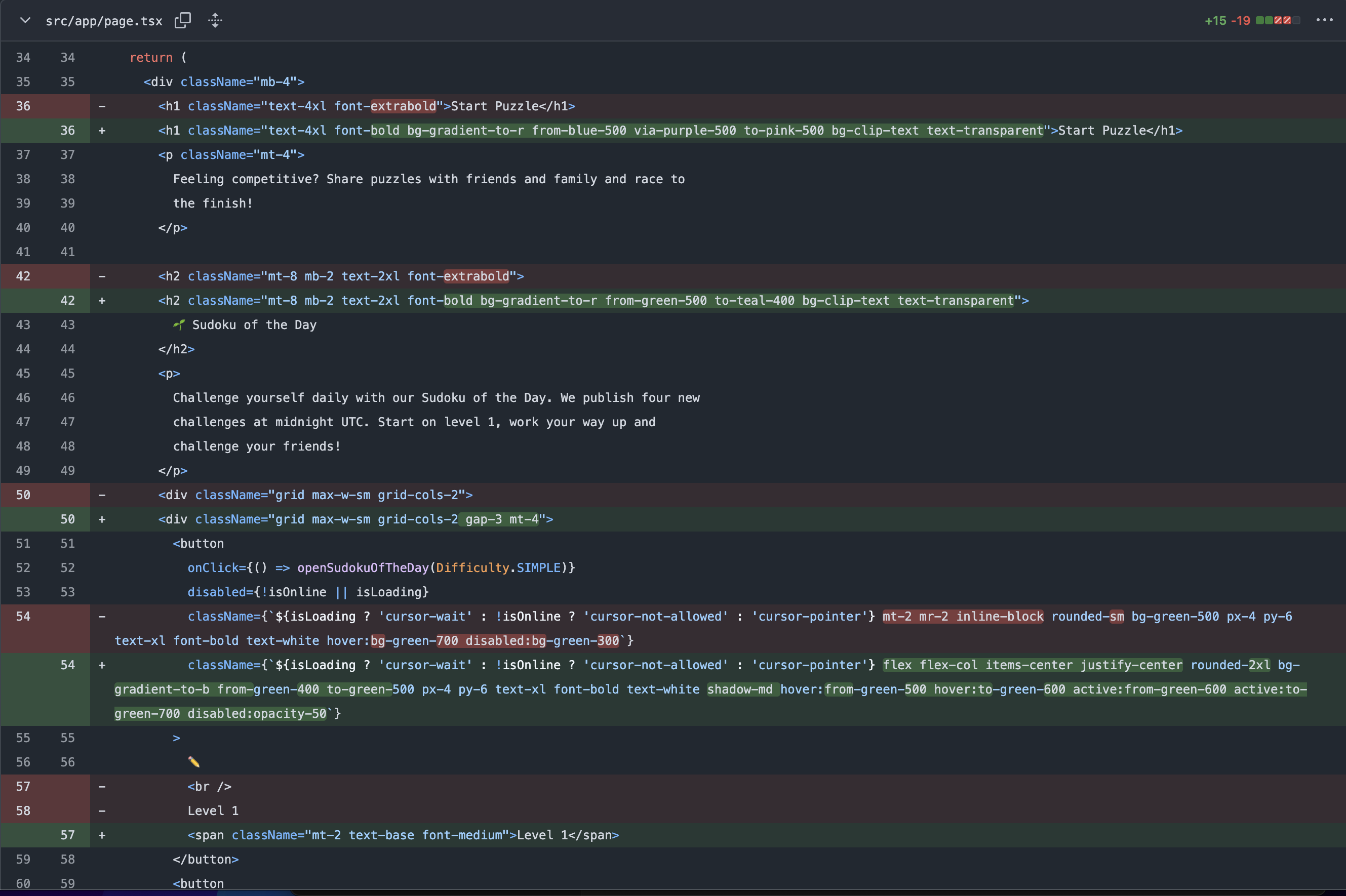Image resolution: width=1346 pixels, height=896 pixels.
Task: Click removed 'grid max-w-sm grid-cols-2' div line
Action: [x=315, y=495]
